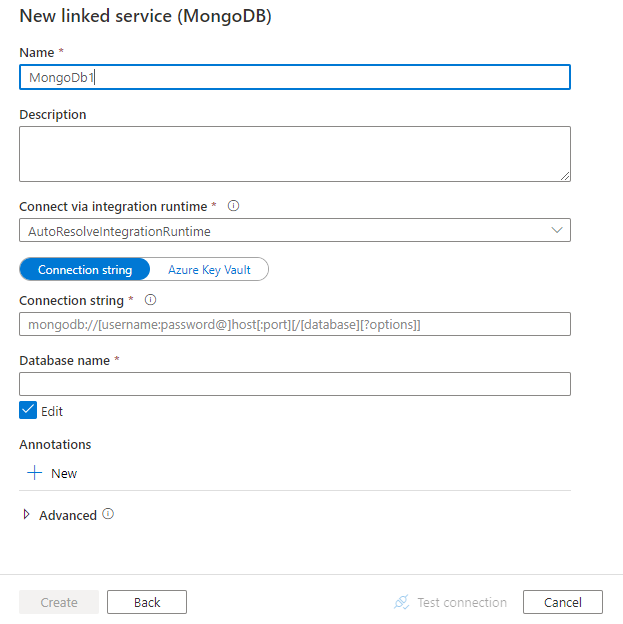Click the Database name field
The height and width of the screenshot is (624, 623).
click(x=294, y=384)
